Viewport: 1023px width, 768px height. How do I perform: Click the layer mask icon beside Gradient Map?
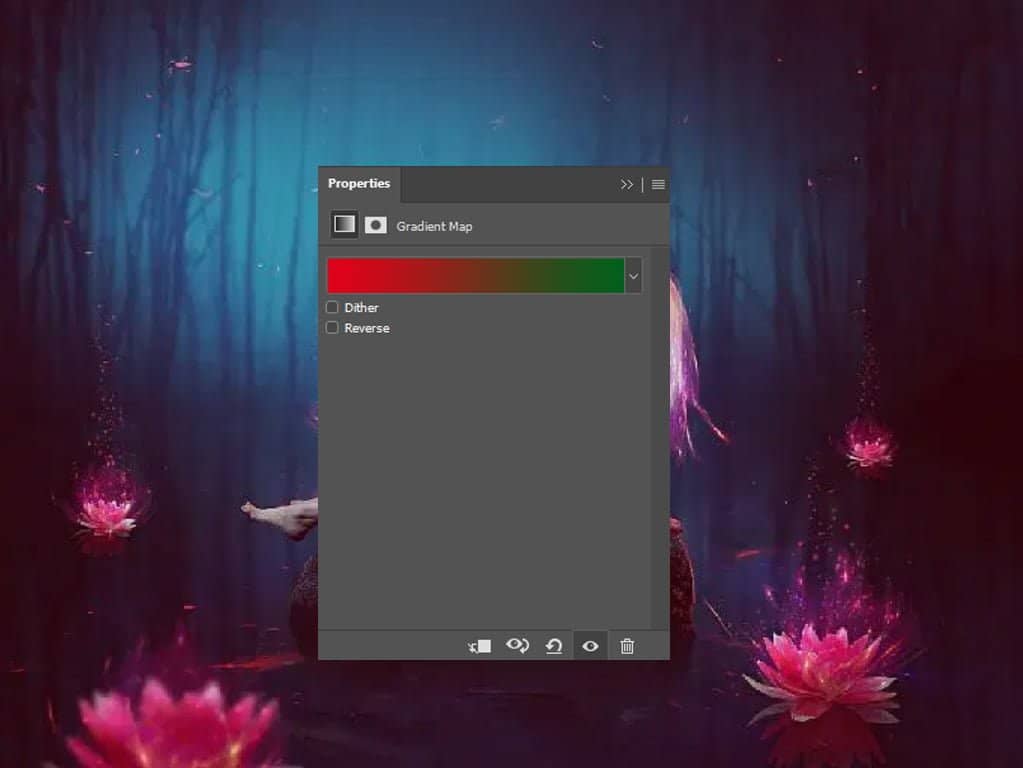377,224
